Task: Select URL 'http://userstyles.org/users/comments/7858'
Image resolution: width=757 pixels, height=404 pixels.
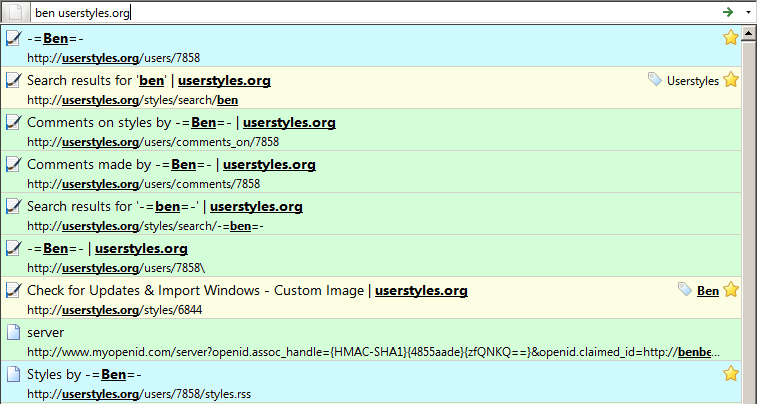Action: click(x=143, y=184)
